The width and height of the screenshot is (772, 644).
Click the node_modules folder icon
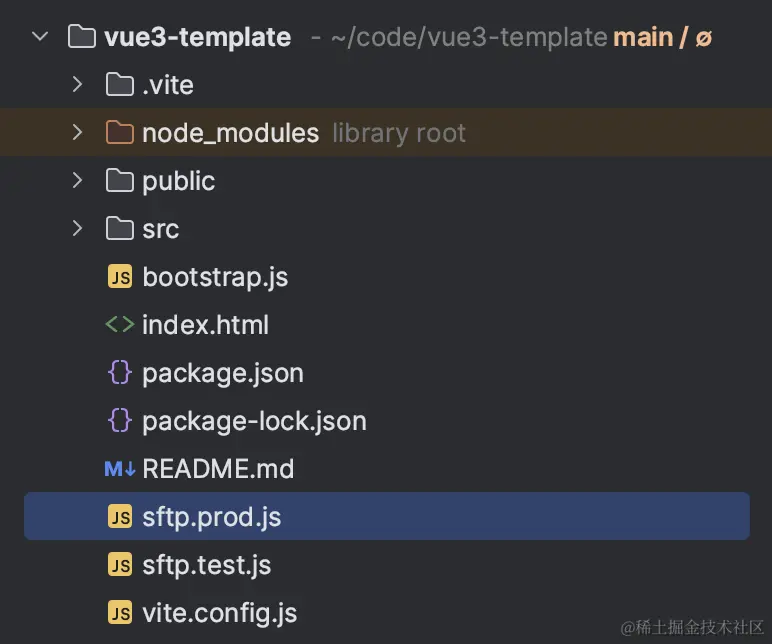(120, 134)
